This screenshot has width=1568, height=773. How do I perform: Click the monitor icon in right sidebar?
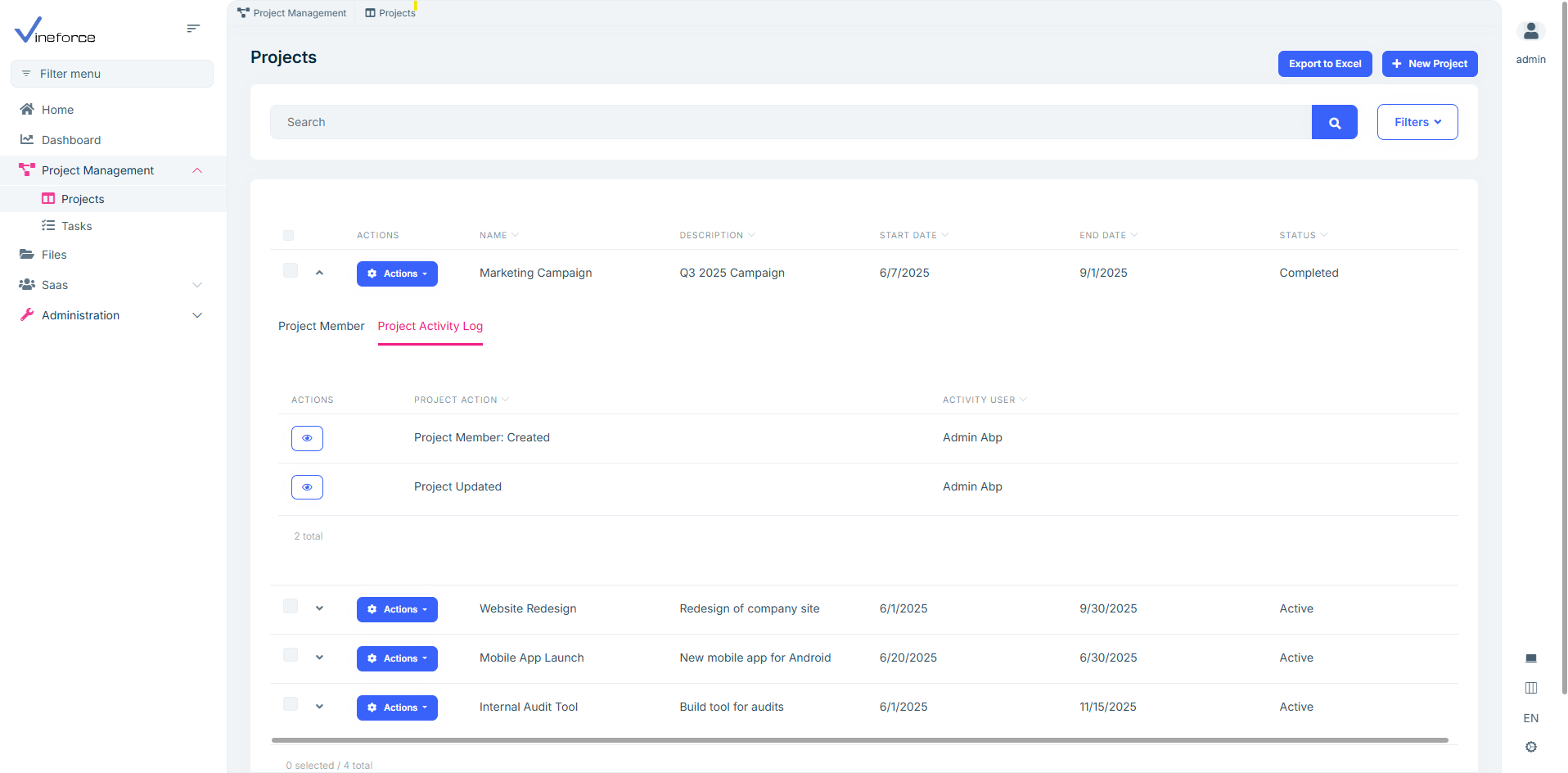click(x=1530, y=658)
